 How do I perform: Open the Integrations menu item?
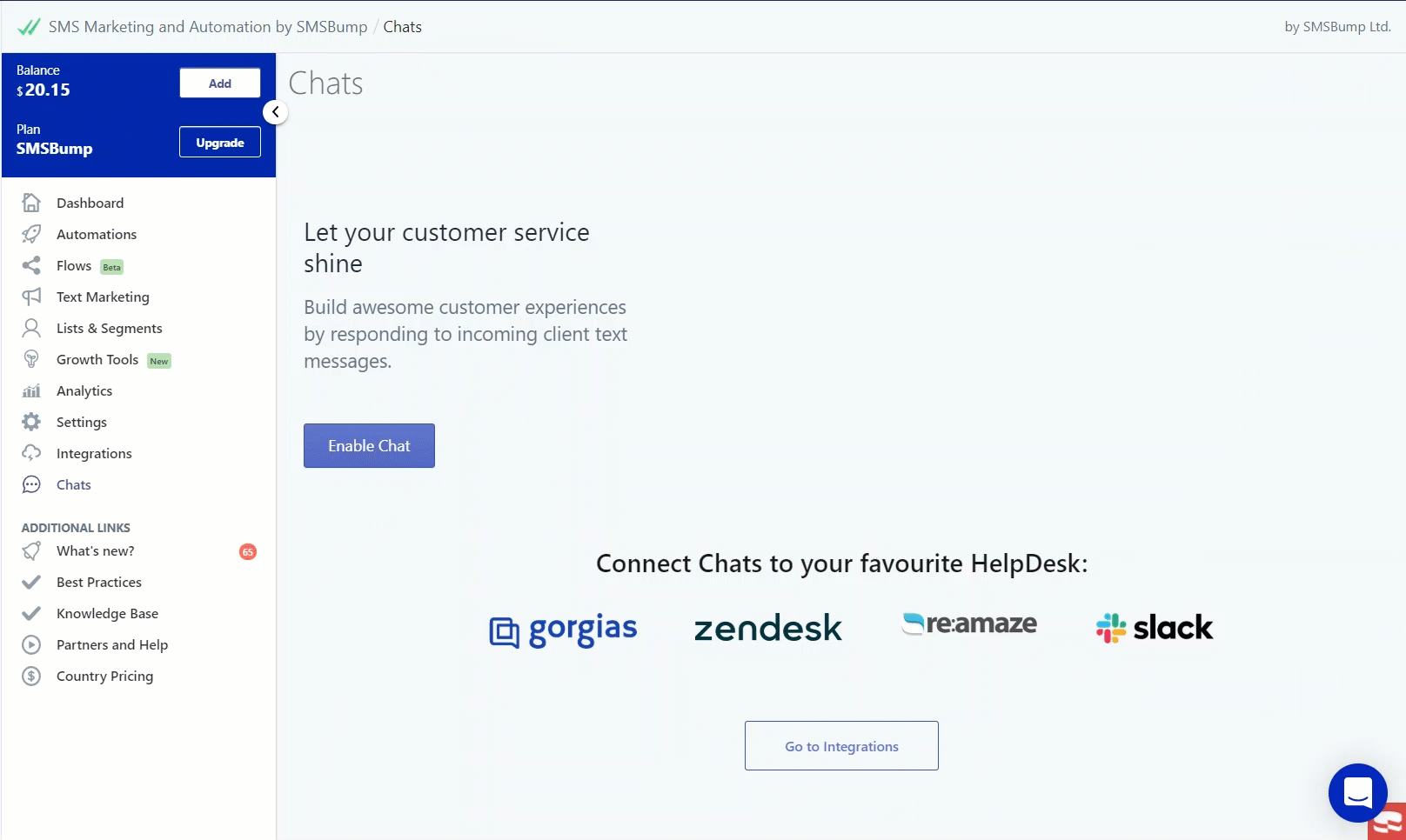tap(94, 453)
